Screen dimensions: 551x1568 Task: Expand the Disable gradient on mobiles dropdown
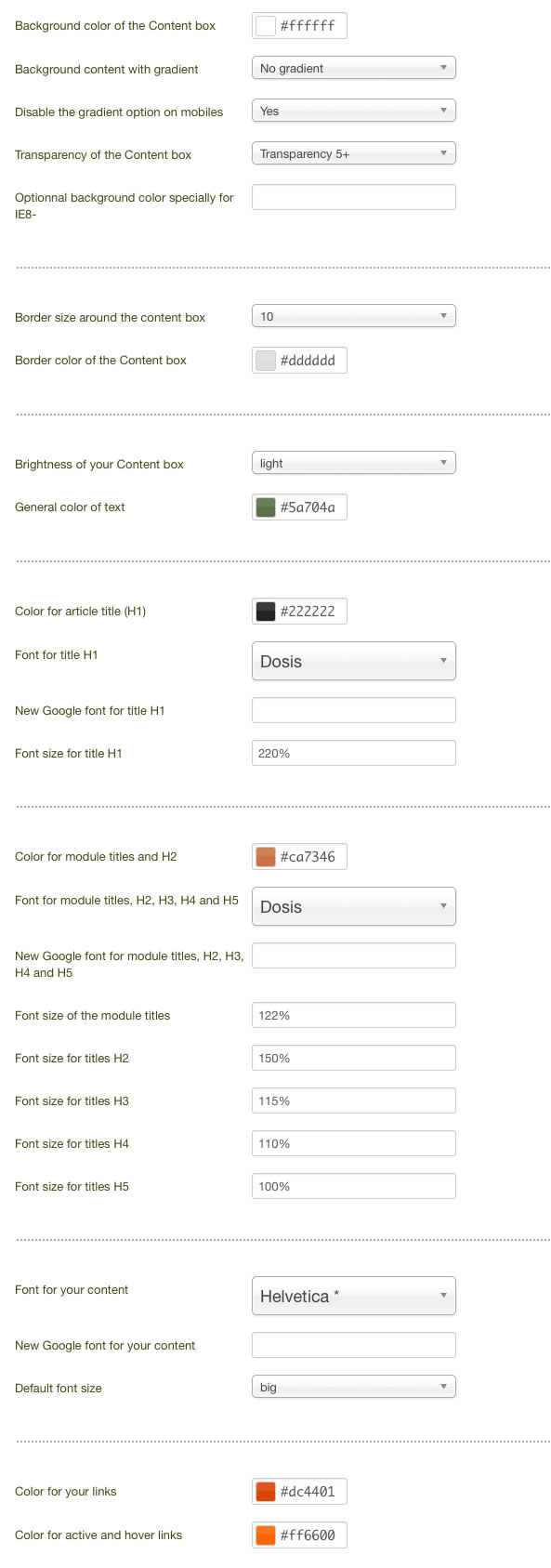[354, 111]
